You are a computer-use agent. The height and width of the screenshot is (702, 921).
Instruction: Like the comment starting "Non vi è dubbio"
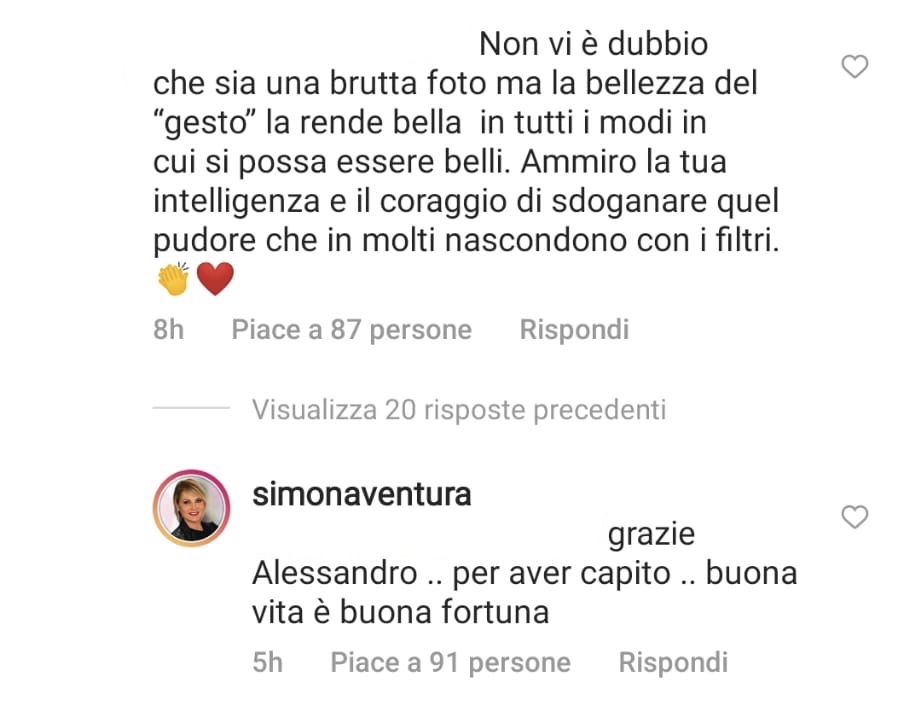855,66
